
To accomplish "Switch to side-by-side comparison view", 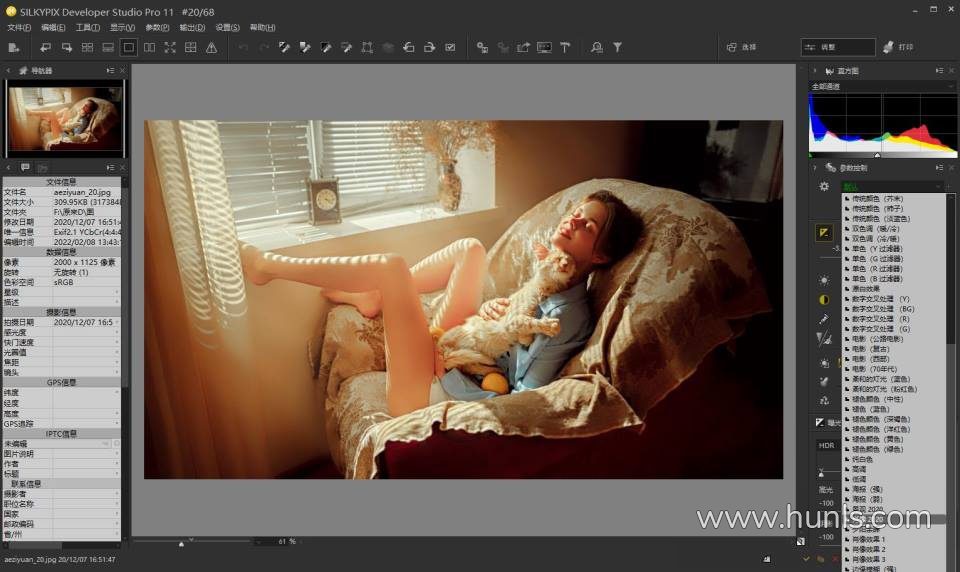I will tap(149, 47).
